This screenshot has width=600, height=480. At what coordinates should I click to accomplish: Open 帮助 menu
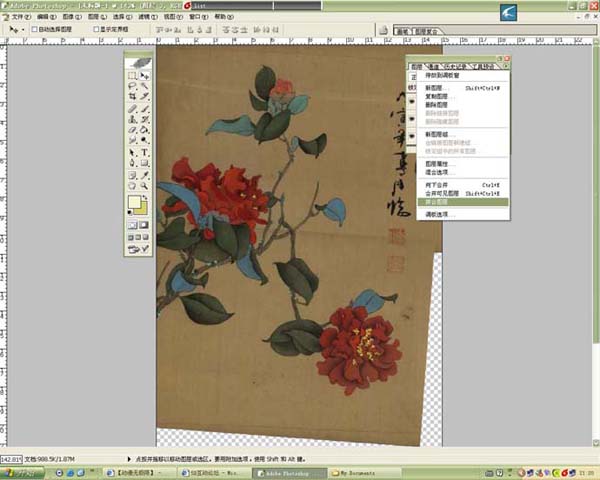224,17
